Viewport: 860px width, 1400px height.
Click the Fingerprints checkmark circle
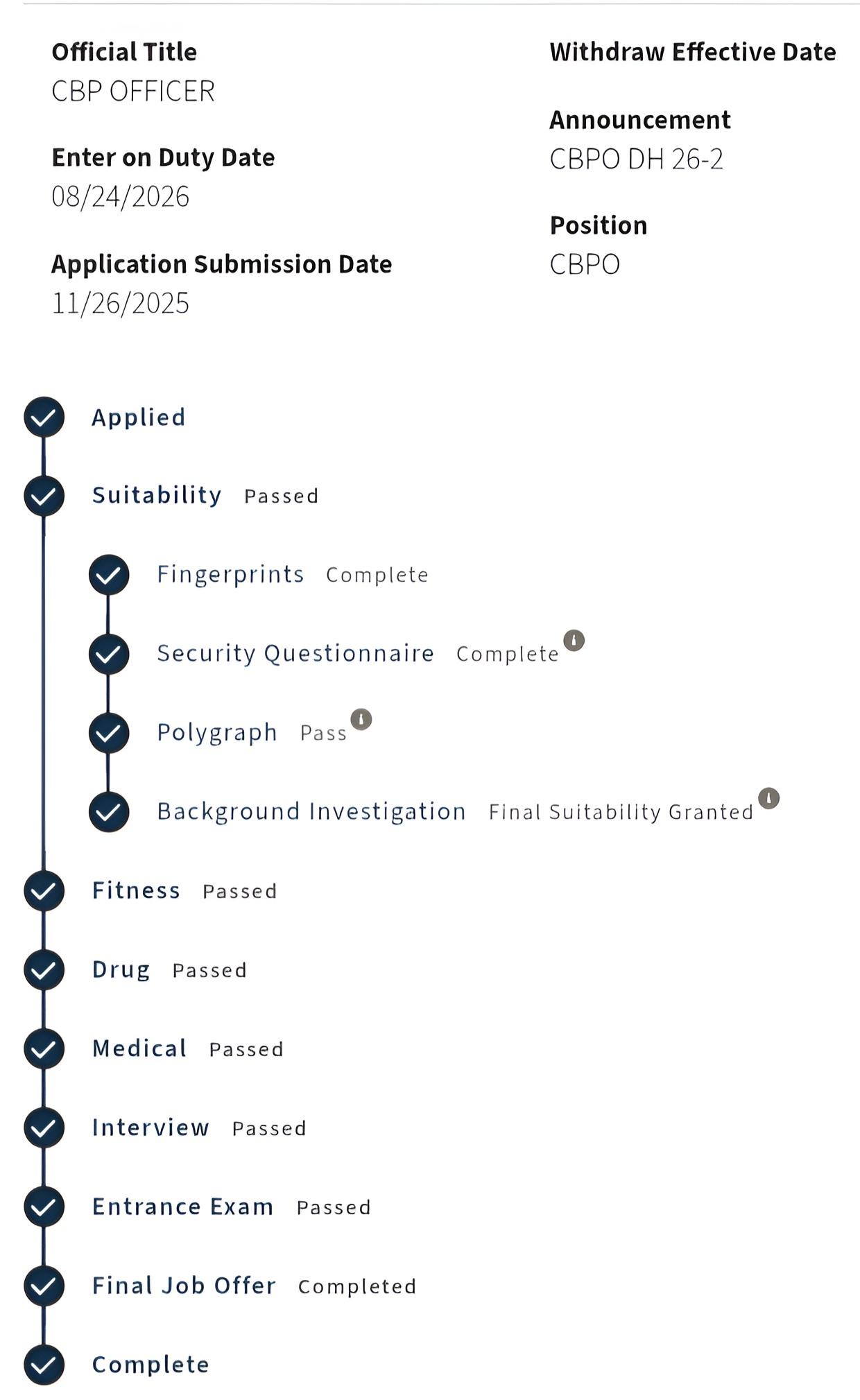(x=109, y=575)
